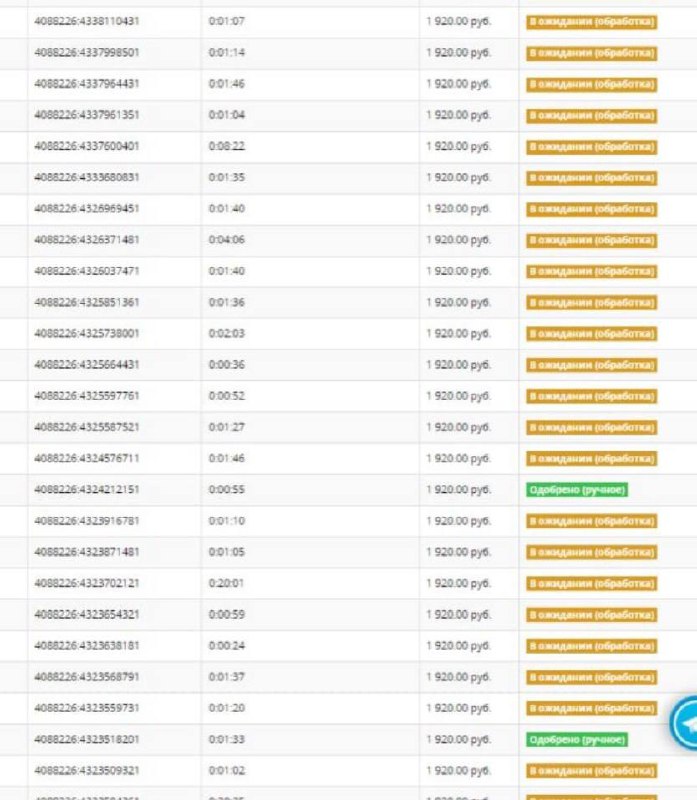Screen dimensions: 697x800
Task: Click the pending badge in the 0:08:22 row
Action: point(592,146)
